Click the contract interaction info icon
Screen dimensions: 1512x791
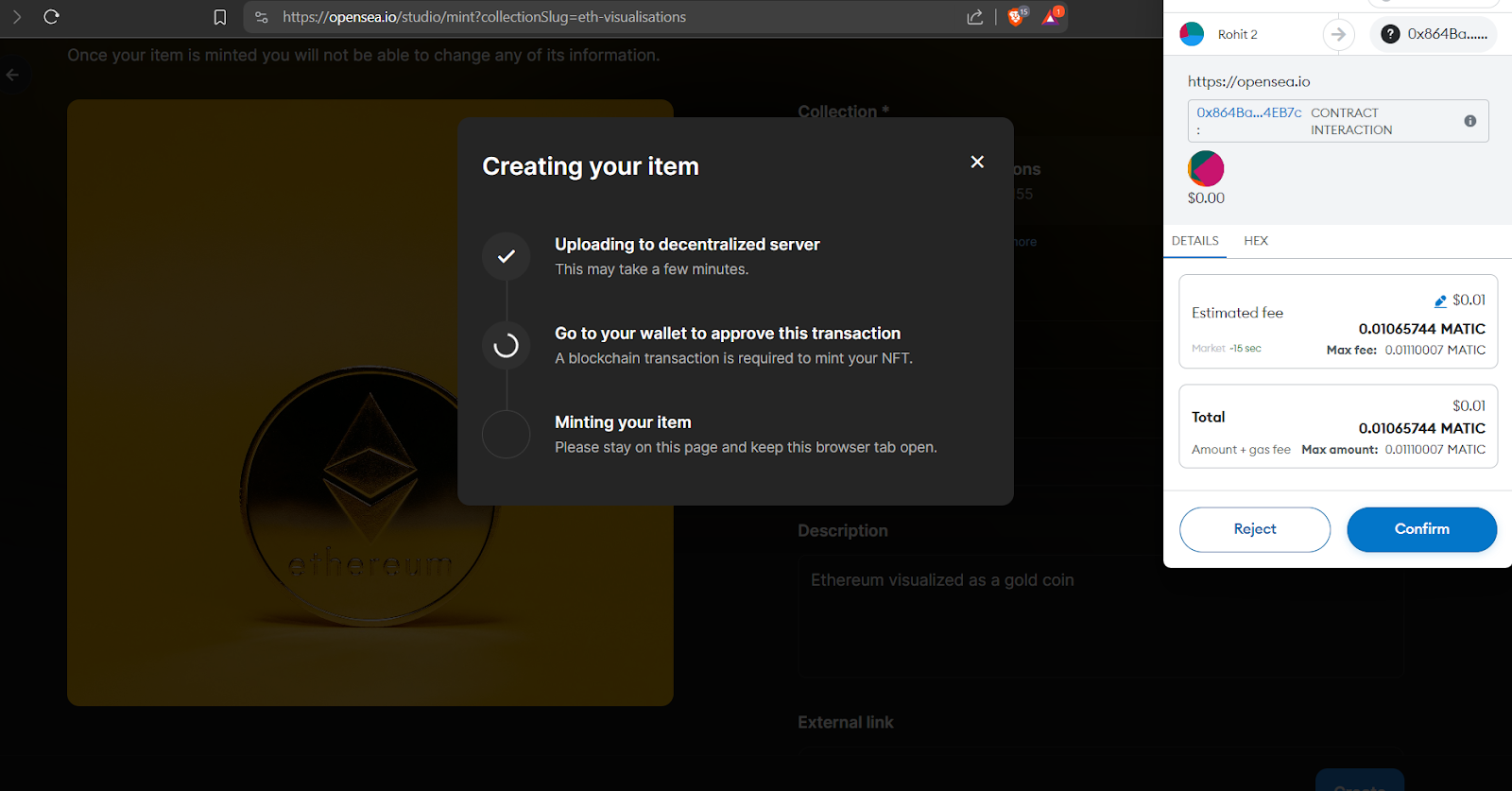pyautogui.click(x=1469, y=121)
